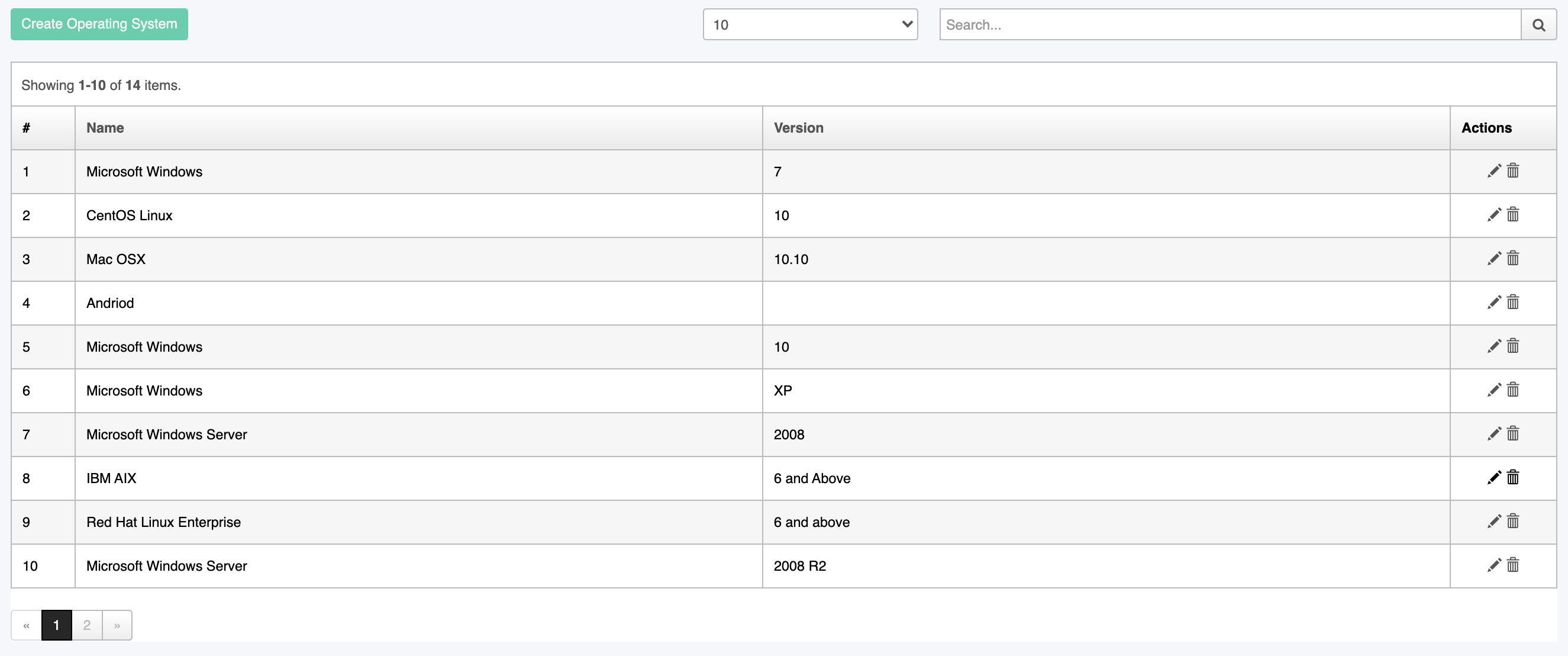The height and width of the screenshot is (656, 1568).
Task: Click the version cell 10.10
Action: coord(1106,259)
